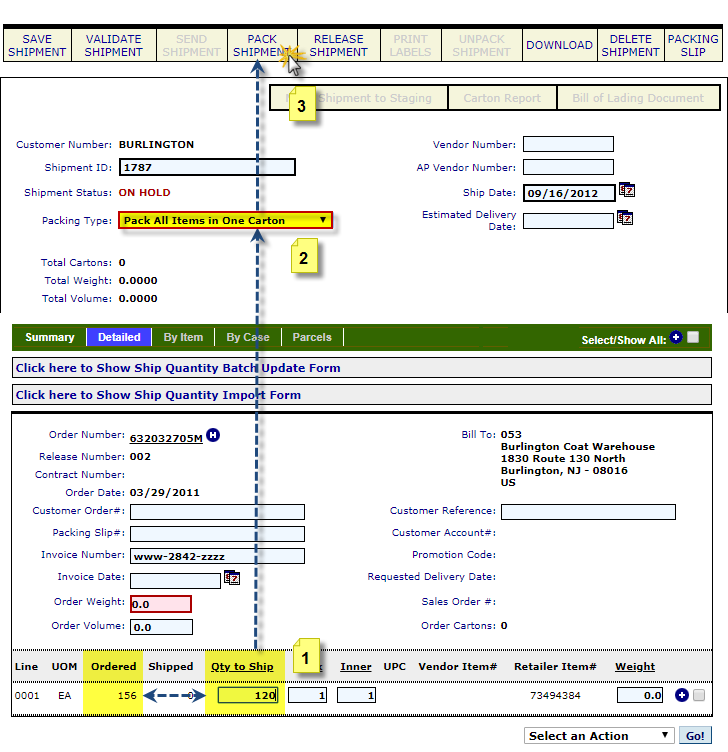Click the Delete Shipment button
Screen dimensions: 728x752
pyautogui.click(x=631, y=45)
